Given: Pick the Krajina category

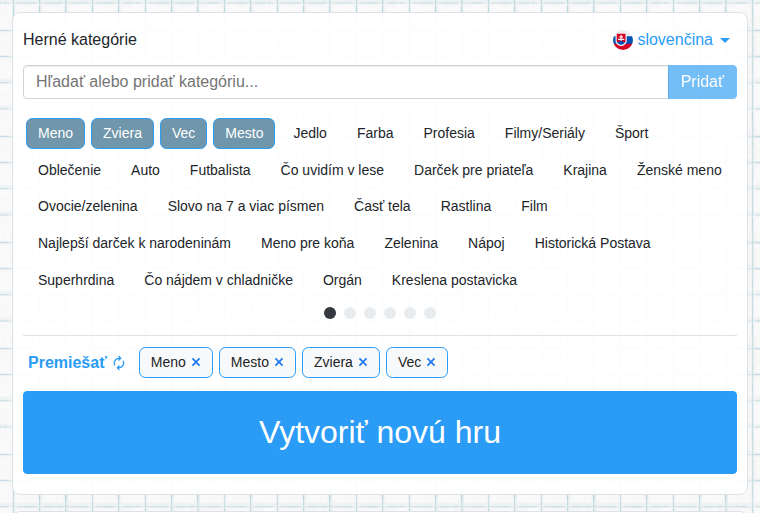Looking at the screenshot, I should [x=585, y=170].
